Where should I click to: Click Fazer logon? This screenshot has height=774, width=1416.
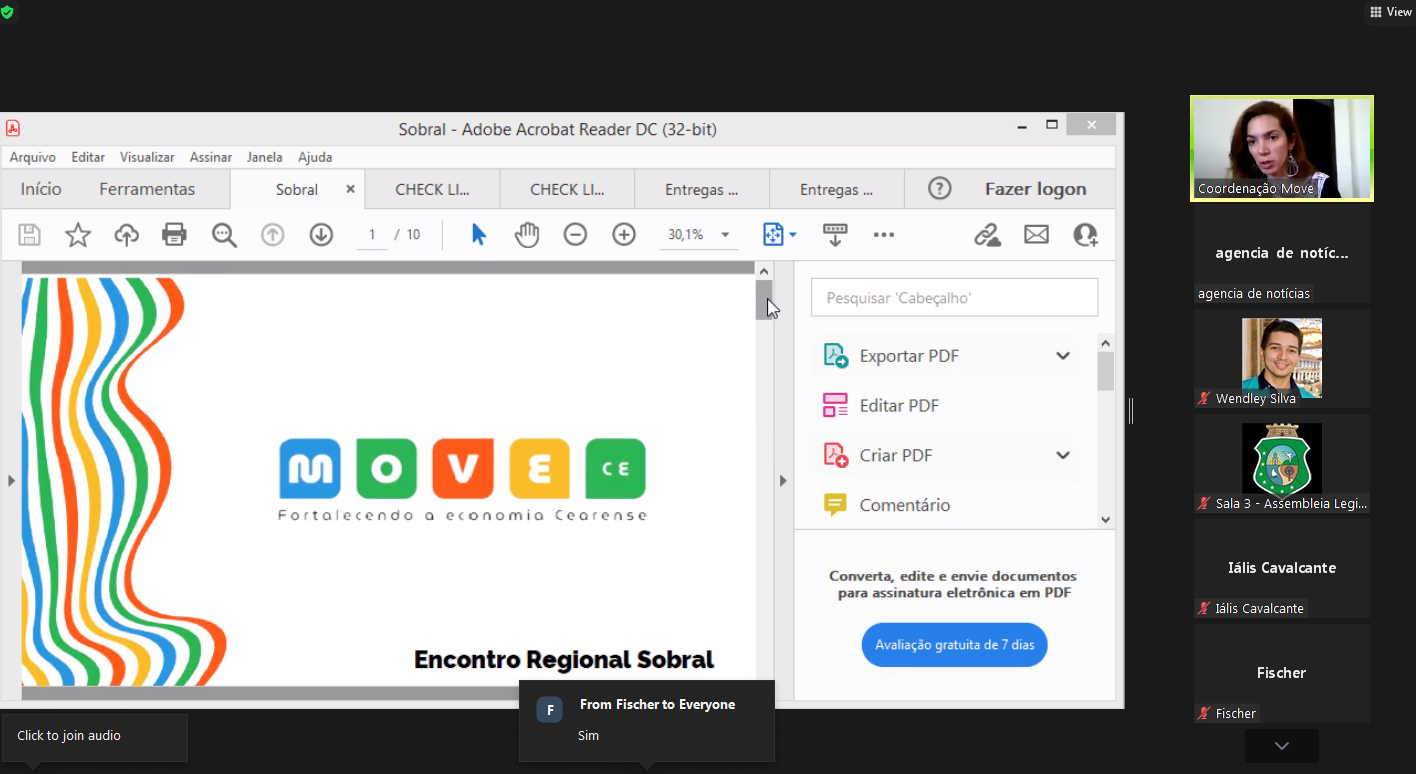pyautogui.click(x=1035, y=189)
